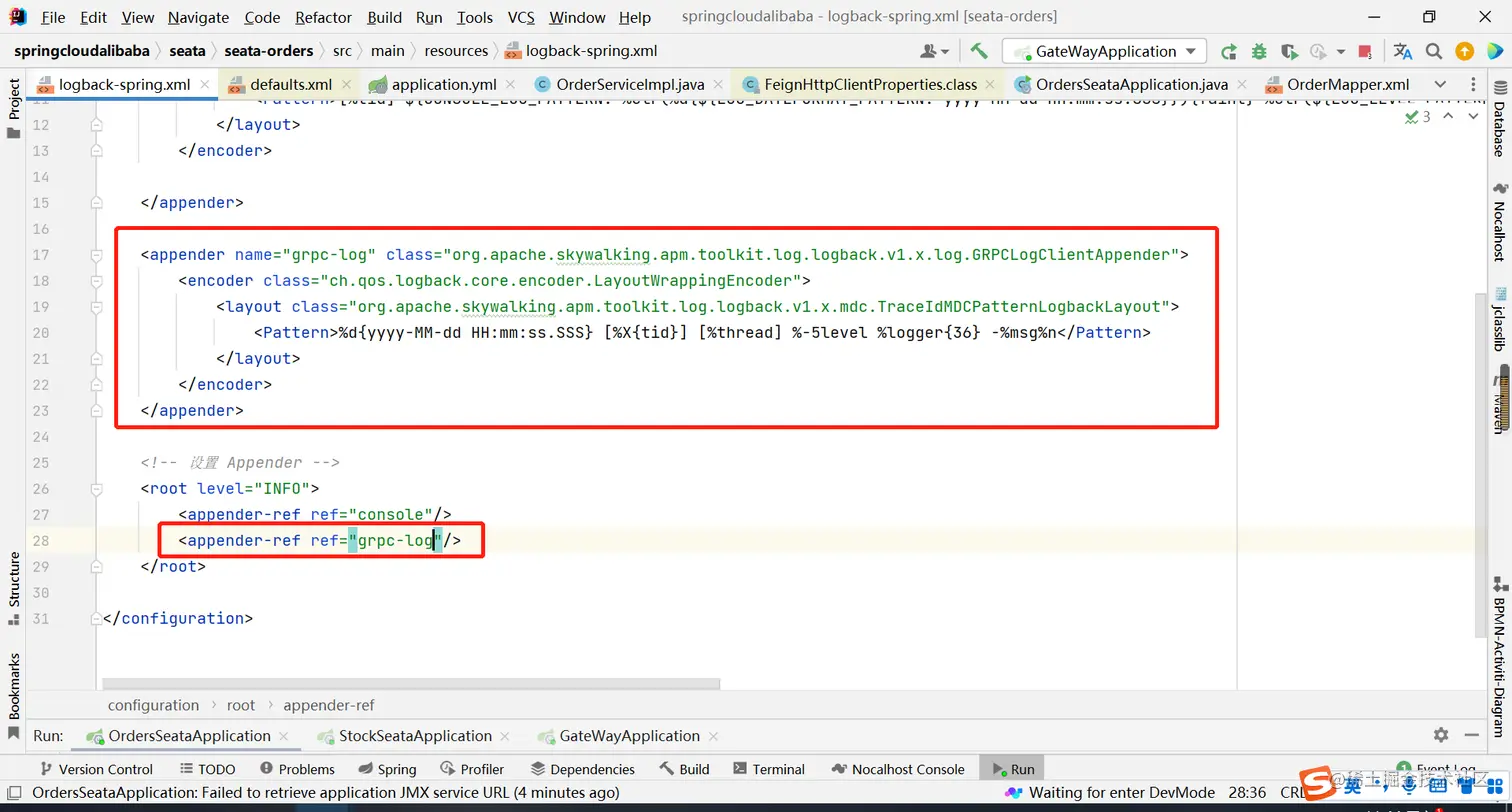Click springcloudalibaba breadcrumb in navigation bar
This screenshot has width=1512, height=812.
82,51
